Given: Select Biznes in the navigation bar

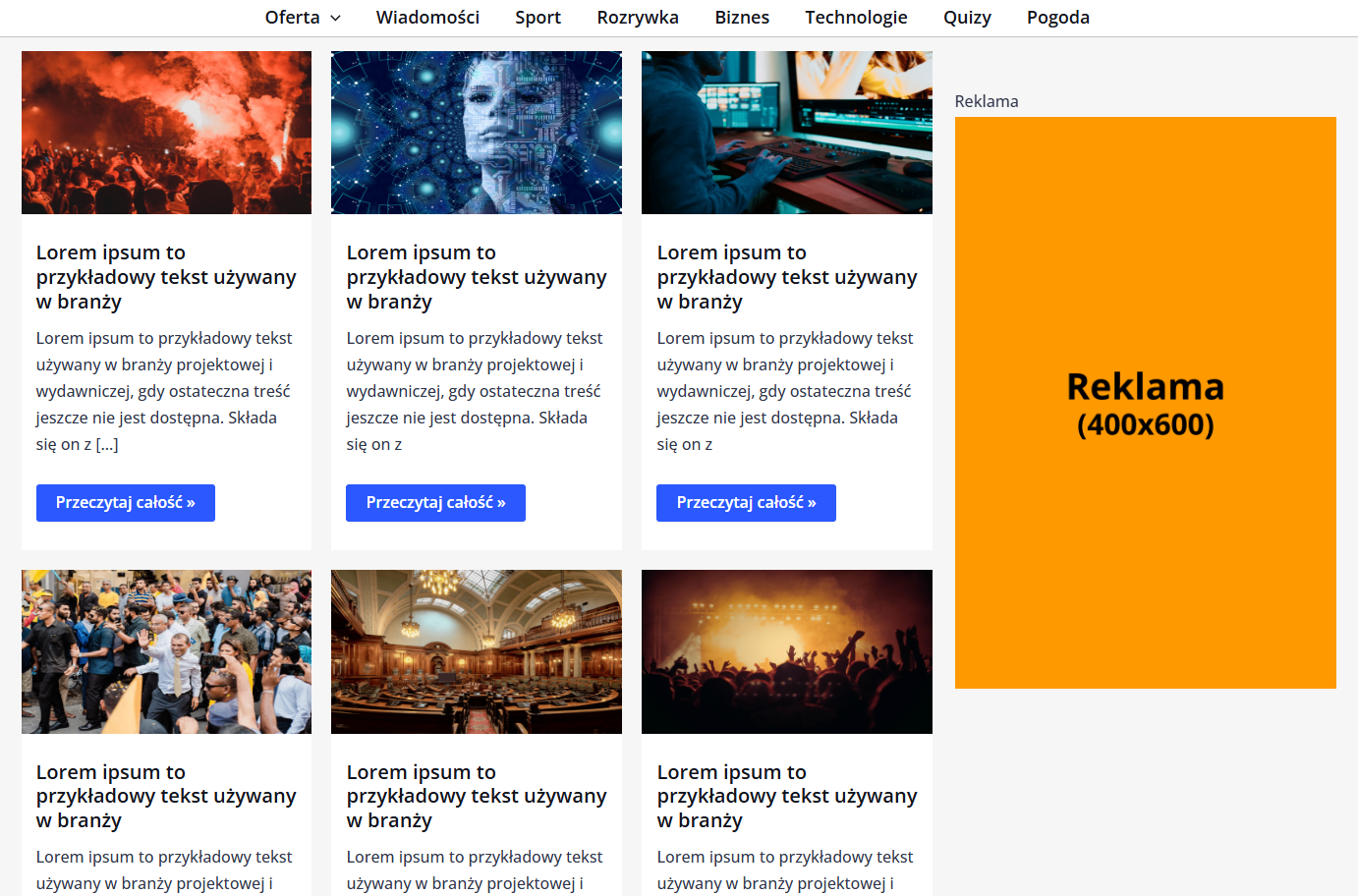Looking at the screenshot, I should [742, 18].
